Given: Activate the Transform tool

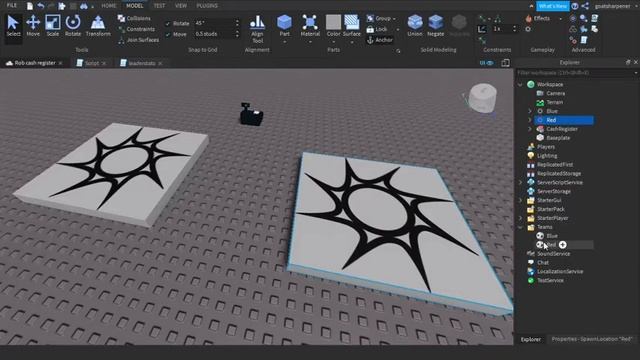Looking at the screenshot, I should pos(98,26).
